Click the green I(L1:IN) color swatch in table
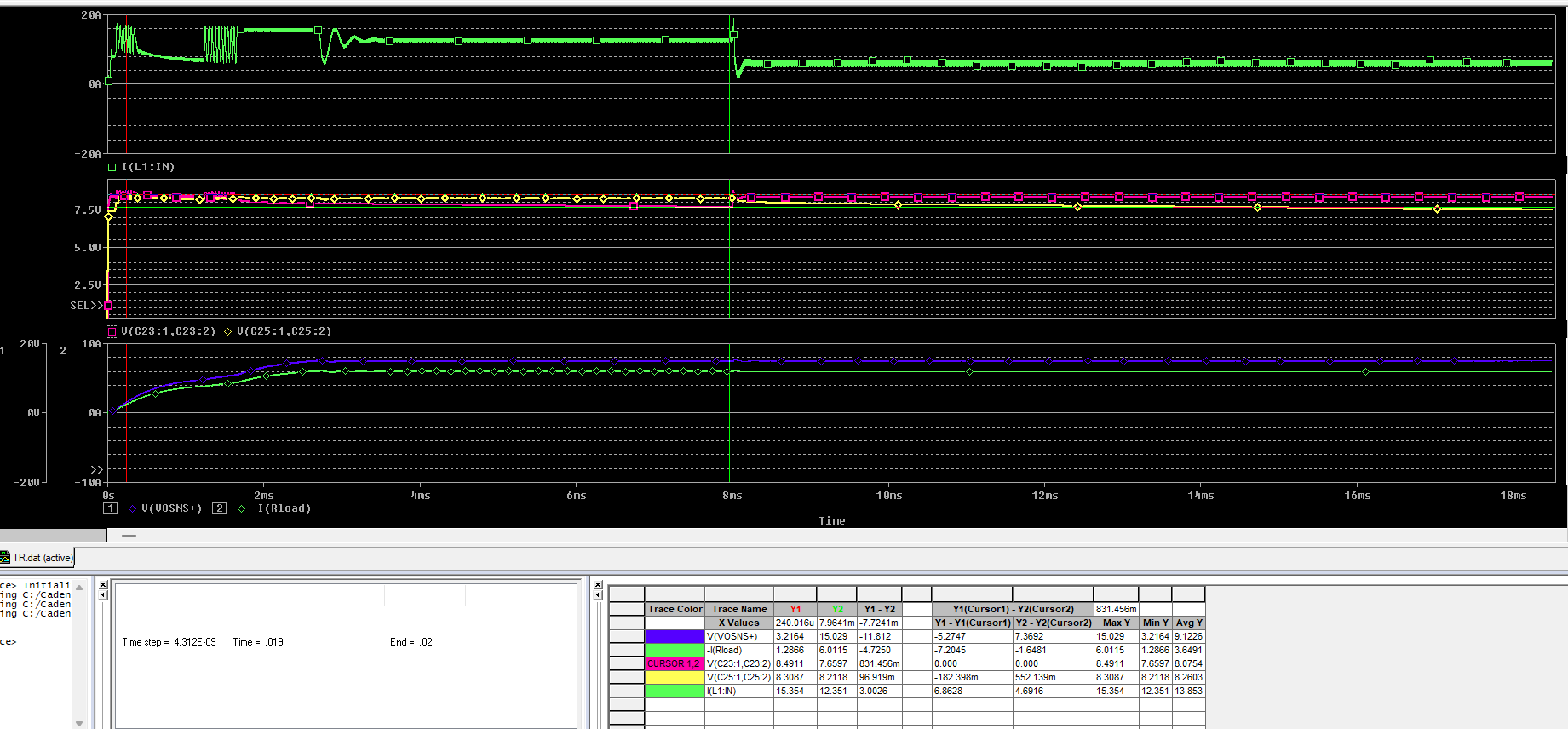1568x729 pixels. click(675, 691)
